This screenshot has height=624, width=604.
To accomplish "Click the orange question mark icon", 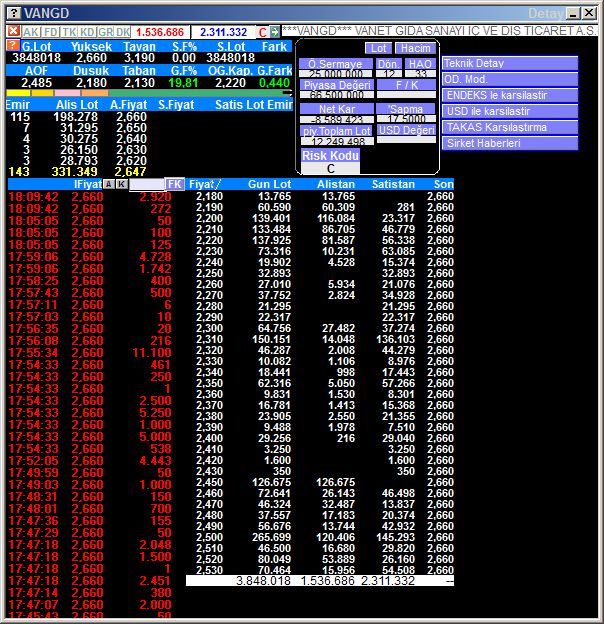I will [13, 45].
